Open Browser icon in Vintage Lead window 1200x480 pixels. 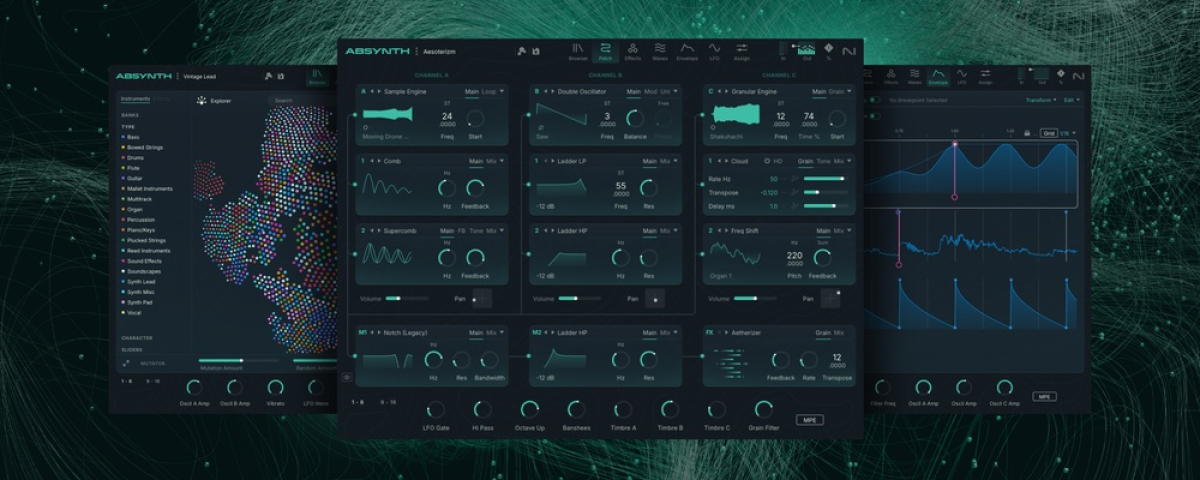coord(317,76)
